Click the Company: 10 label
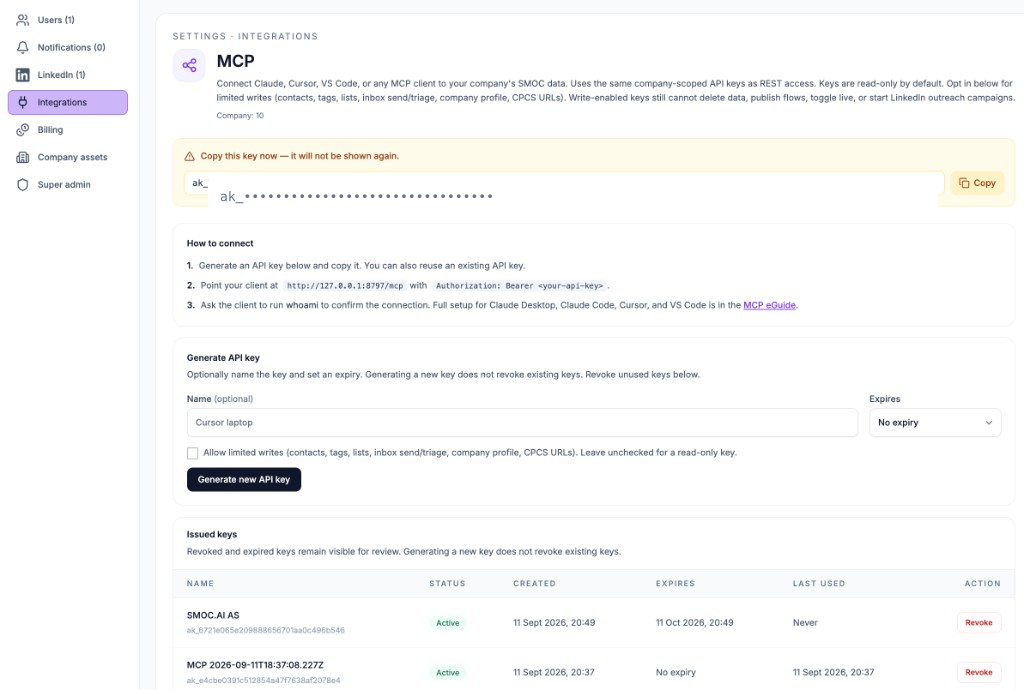The width and height of the screenshot is (1024, 690). pos(240,116)
